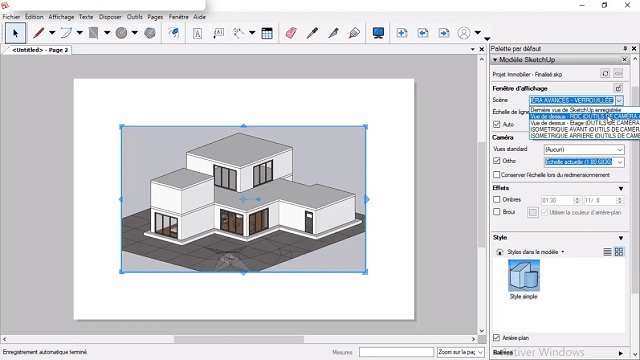Select the arrow Select tool
The height and width of the screenshot is (360, 640).
[x=16, y=33]
